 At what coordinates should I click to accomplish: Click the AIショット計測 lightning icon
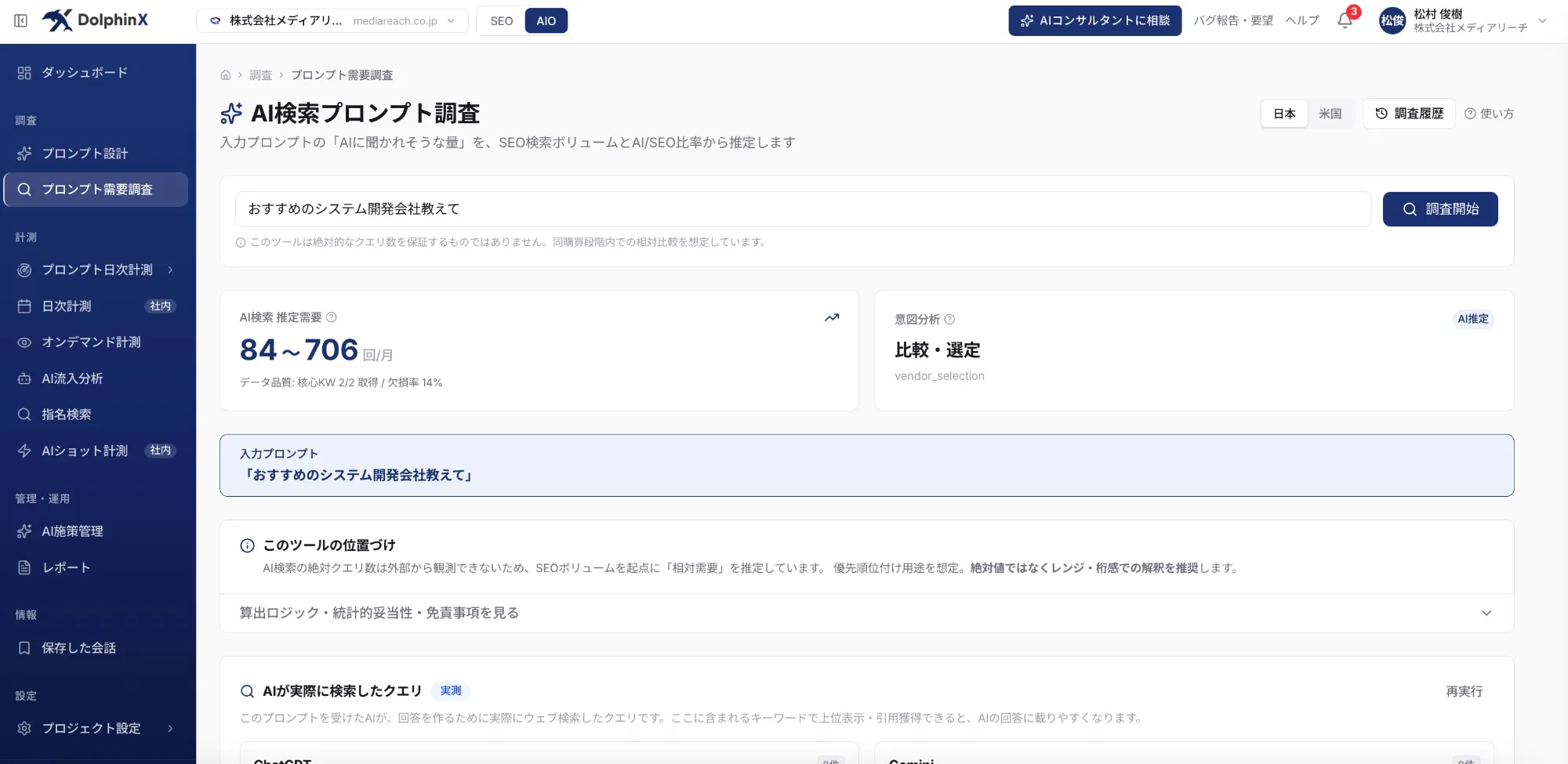coord(24,451)
